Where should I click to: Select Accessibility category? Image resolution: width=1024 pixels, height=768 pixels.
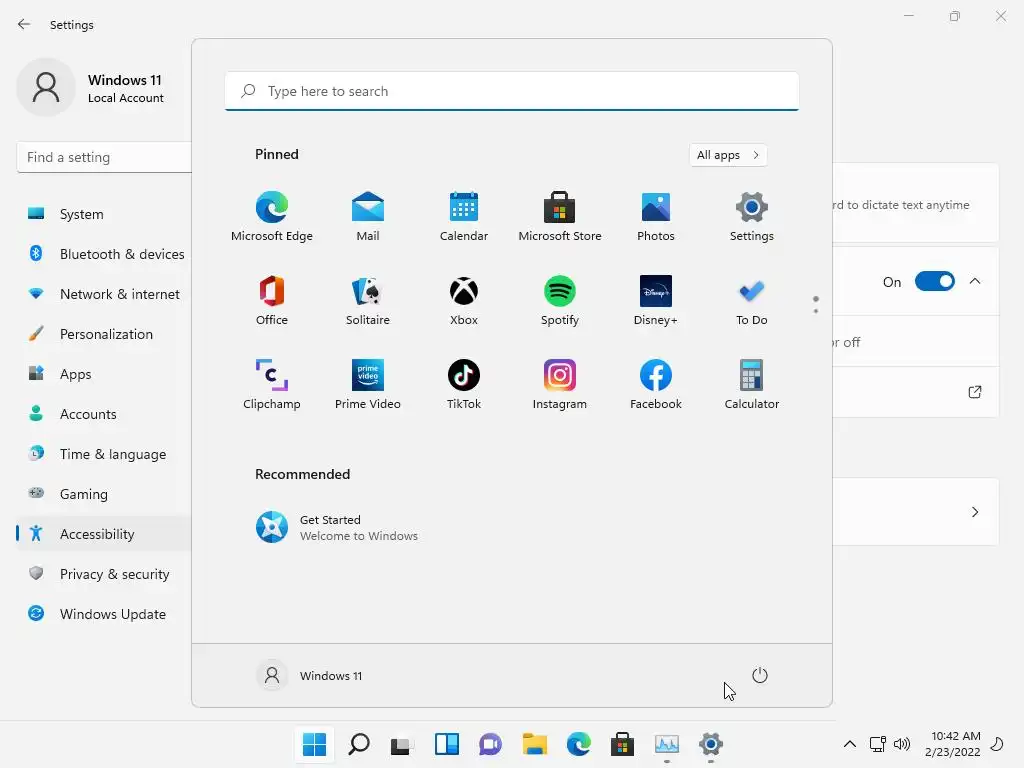coord(104,534)
